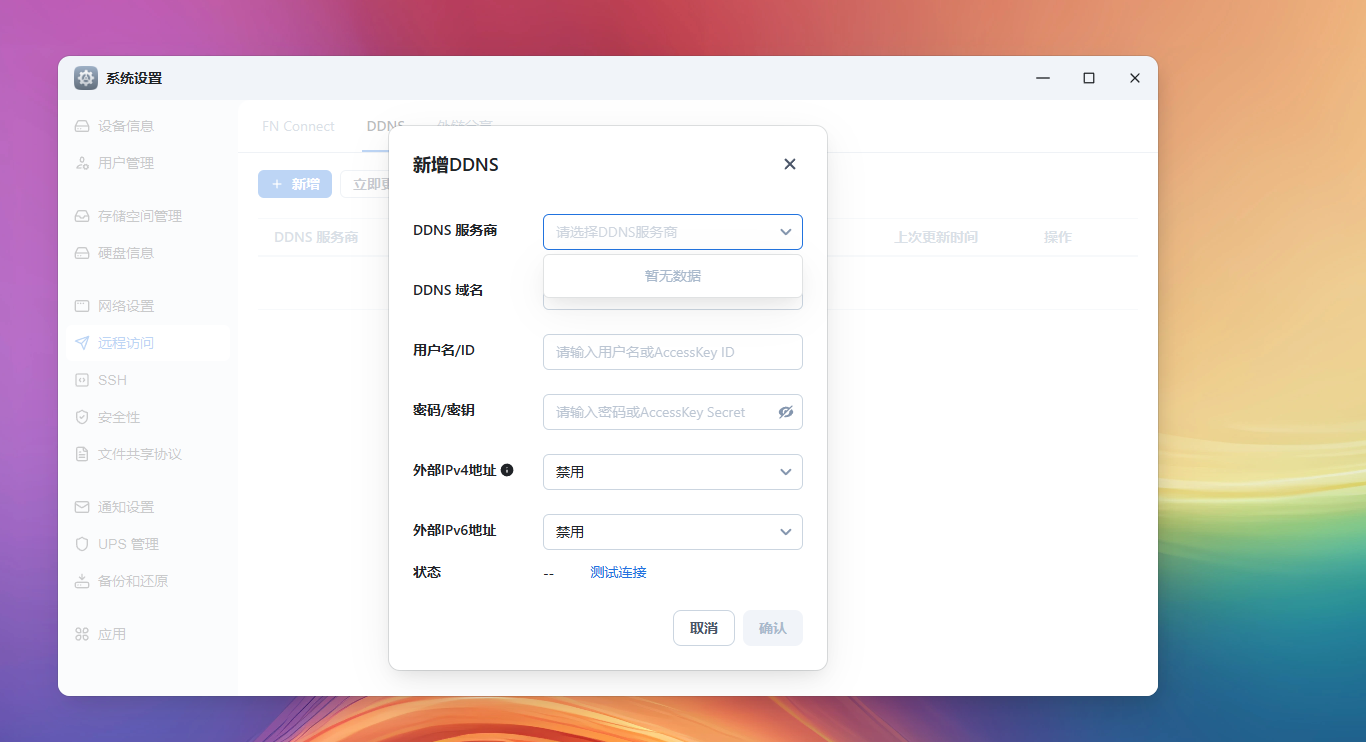This screenshot has height=742, width=1366.
Task: Open the DDNS 服务商 dropdown in the dialog
Action: [x=673, y=232]
